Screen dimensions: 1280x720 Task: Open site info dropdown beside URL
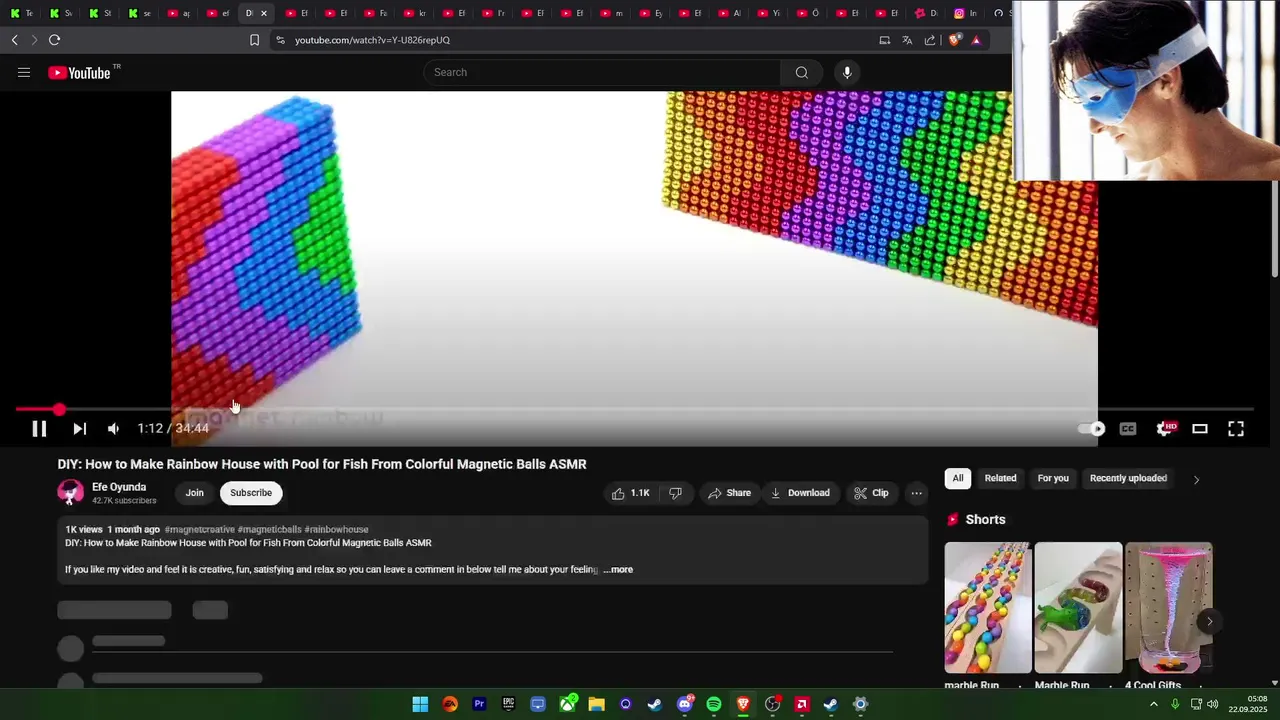tap(280, 40)
